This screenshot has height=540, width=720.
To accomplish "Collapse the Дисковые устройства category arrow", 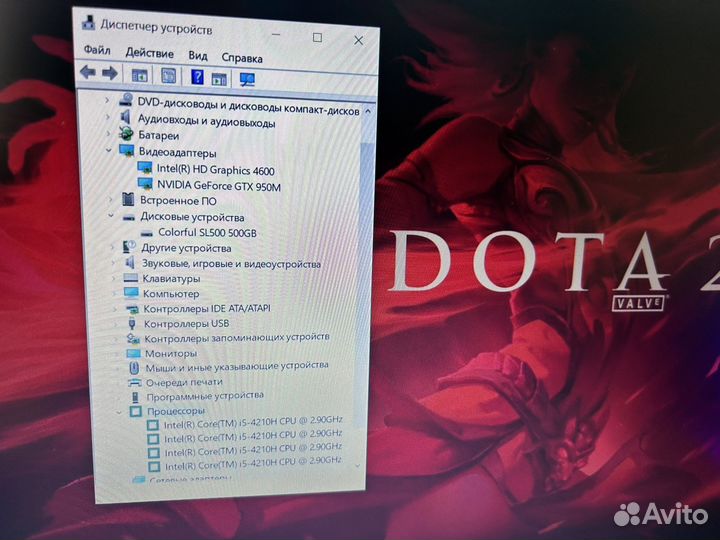I will click(110, 215).
